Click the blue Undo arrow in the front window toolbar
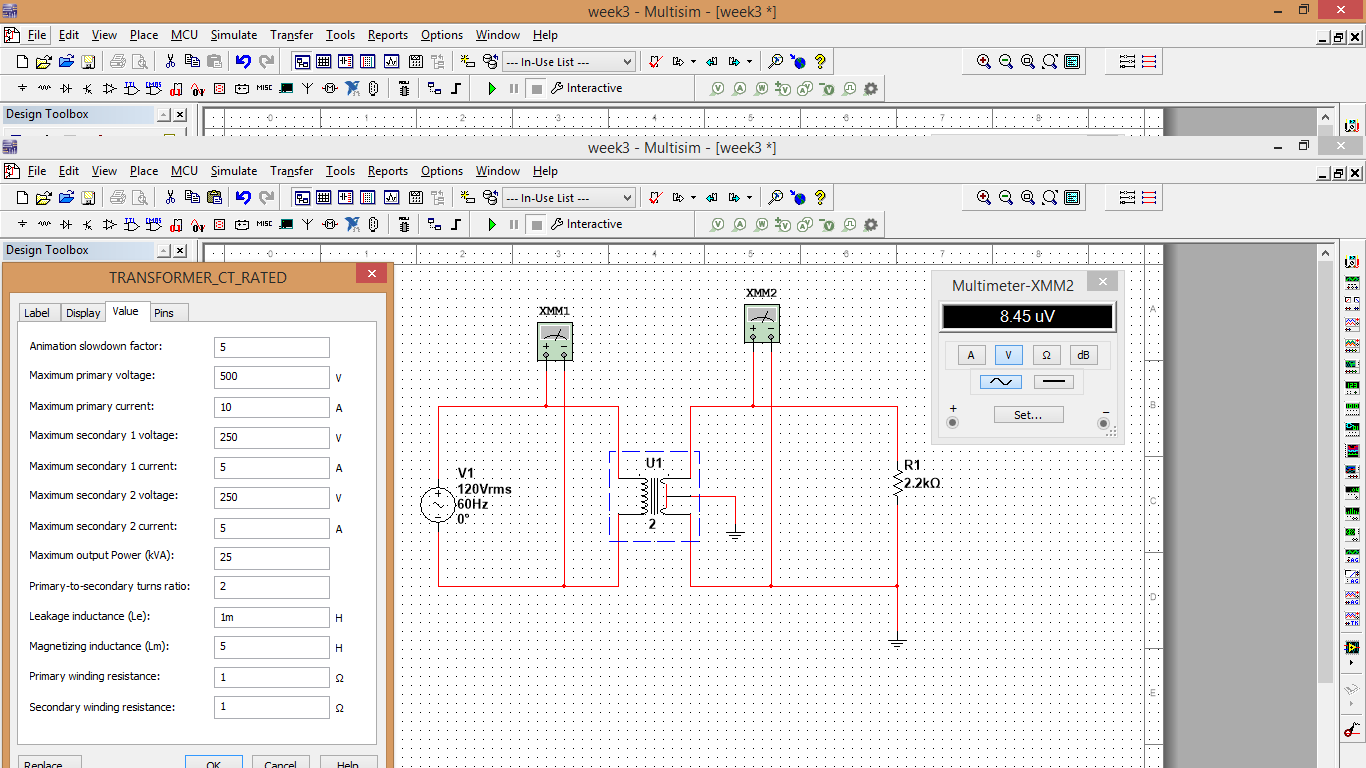1366x768 pixels. click(243, 198)
